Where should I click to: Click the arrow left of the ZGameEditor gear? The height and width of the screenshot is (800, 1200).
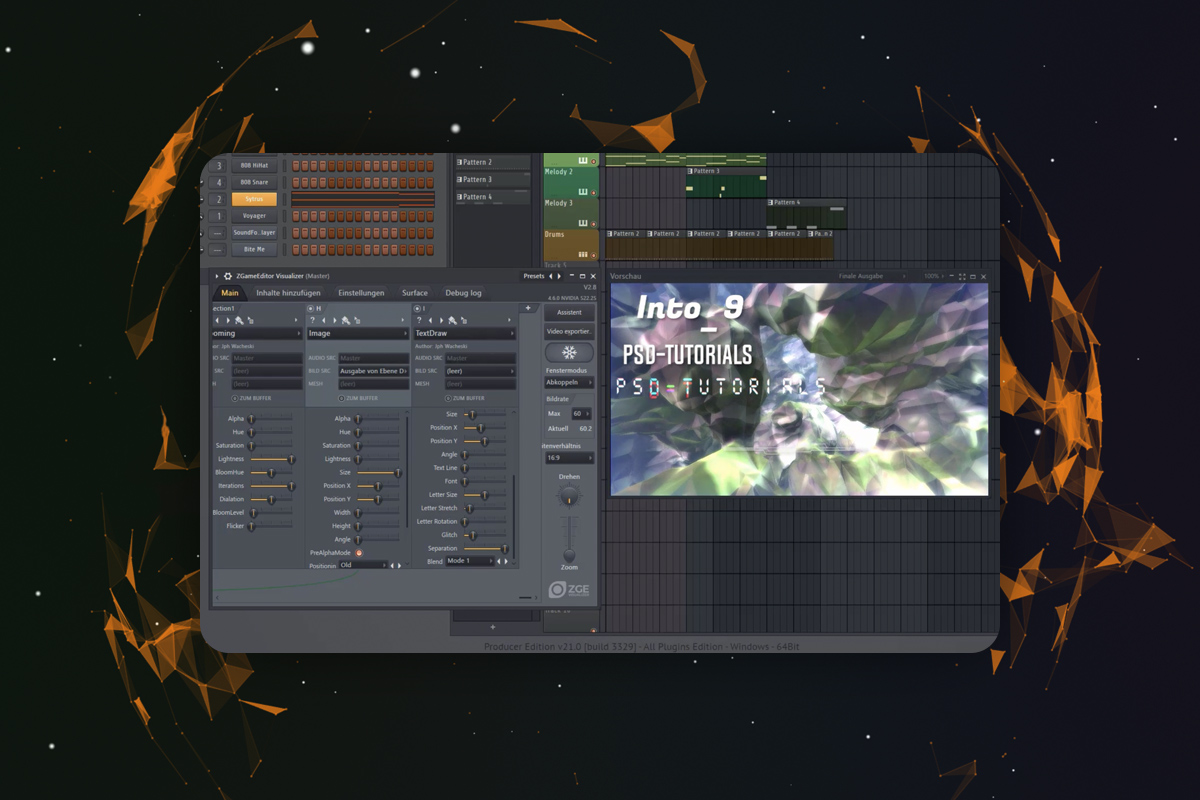coord(217,276)
